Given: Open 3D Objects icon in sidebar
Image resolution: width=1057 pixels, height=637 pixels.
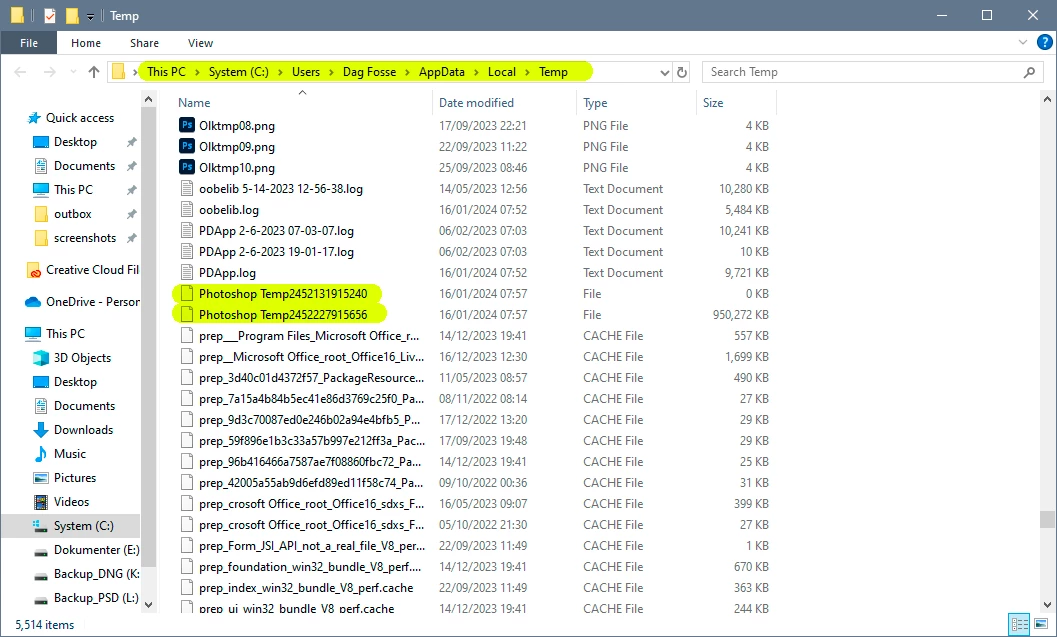Looking at the screenshot, I should click(x=41, y=357).
